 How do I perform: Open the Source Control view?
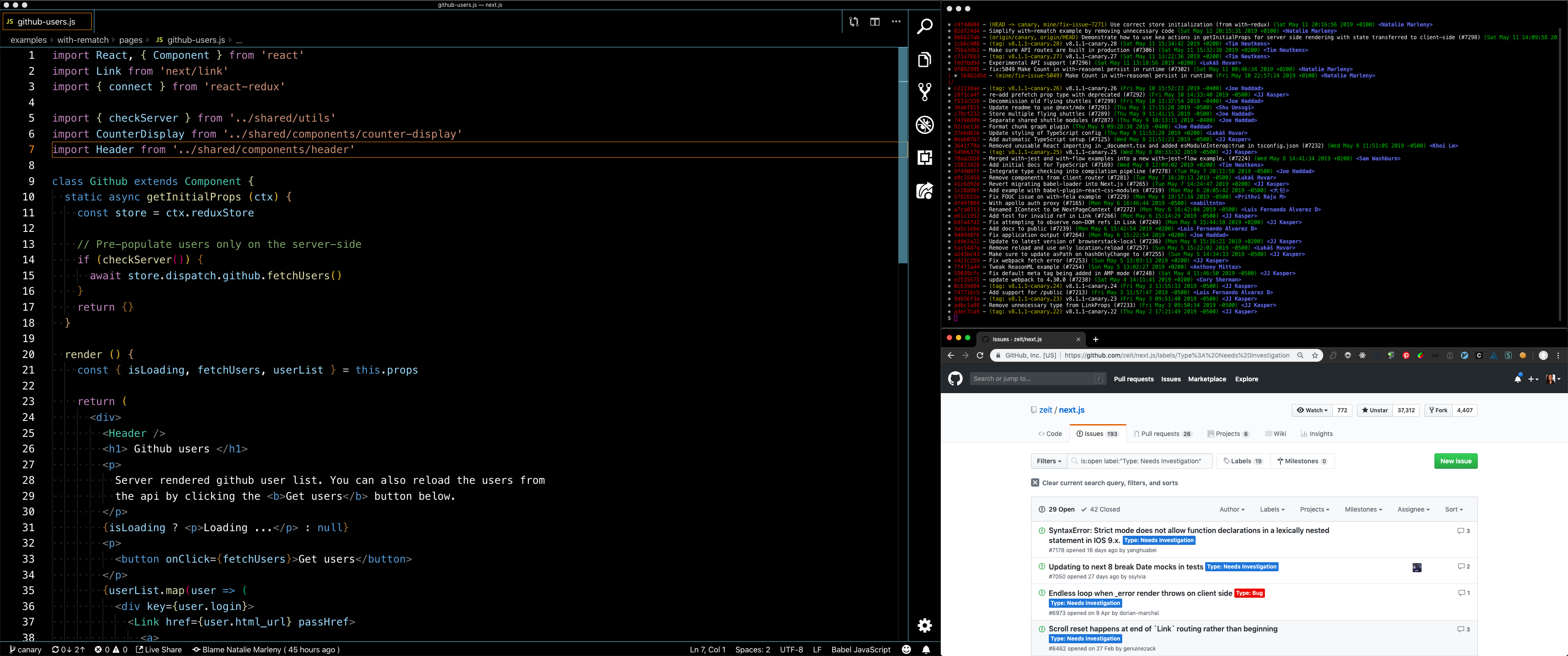pos(924,92)
